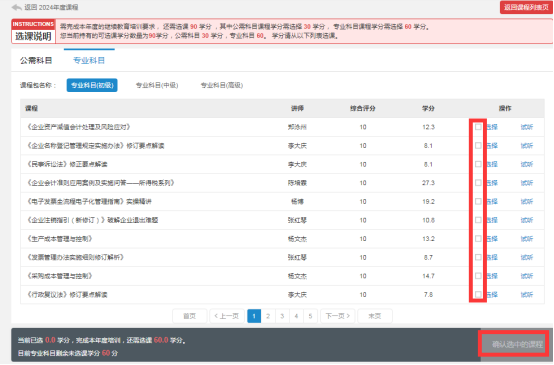Go to the 末页 pagination button
Screen dimensions: 554x365
coord(375,316)
